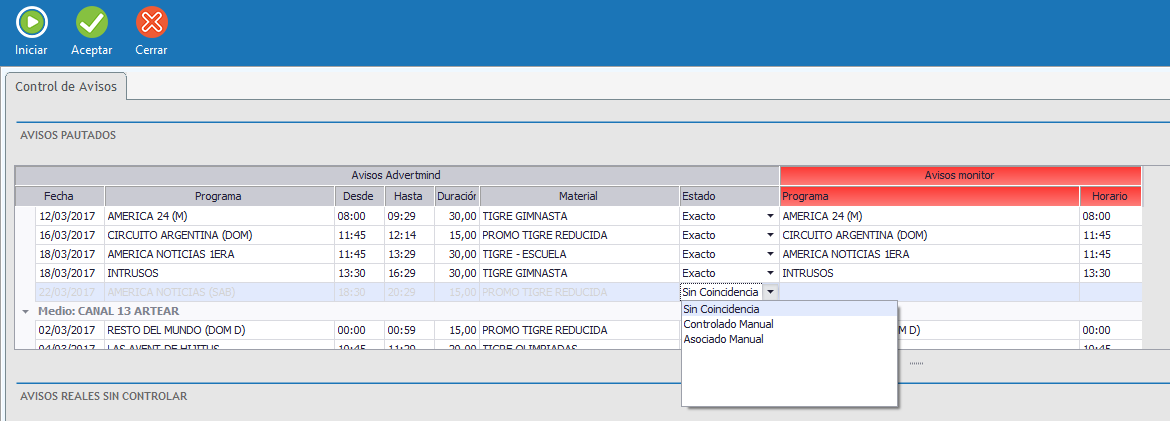The width and height of the screenshot is (1170, 421).
Task: Switch to the Control de Avisos tab
Action: pos(66,87)
